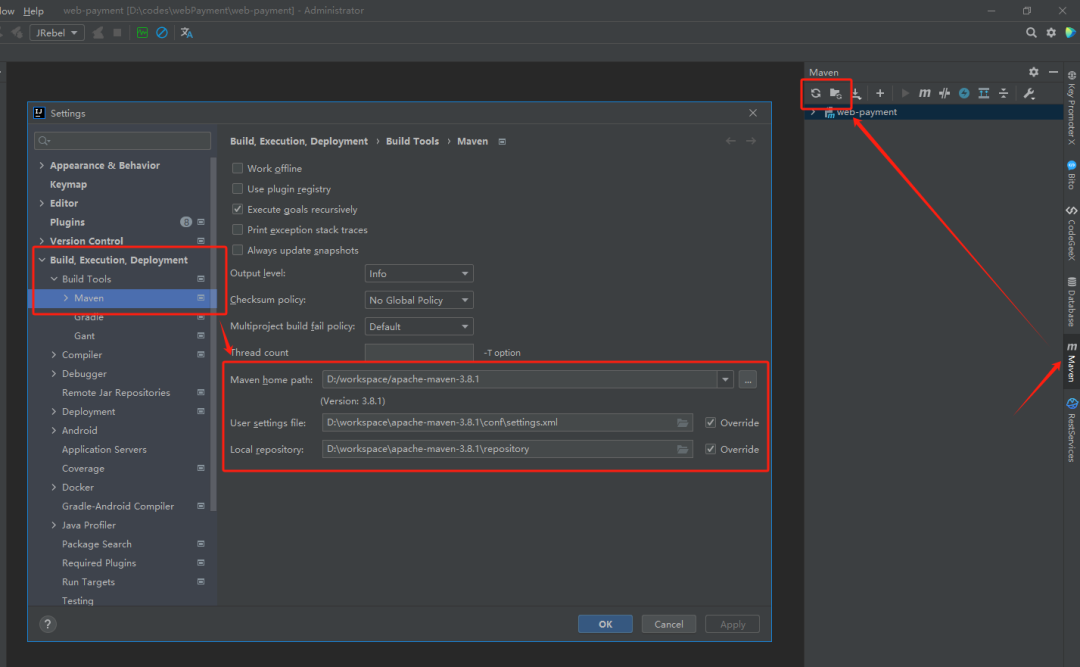Open CodeGeeX side tool tab
The height and width of the screenshot is (667, 1080).
coord(1071,233)
